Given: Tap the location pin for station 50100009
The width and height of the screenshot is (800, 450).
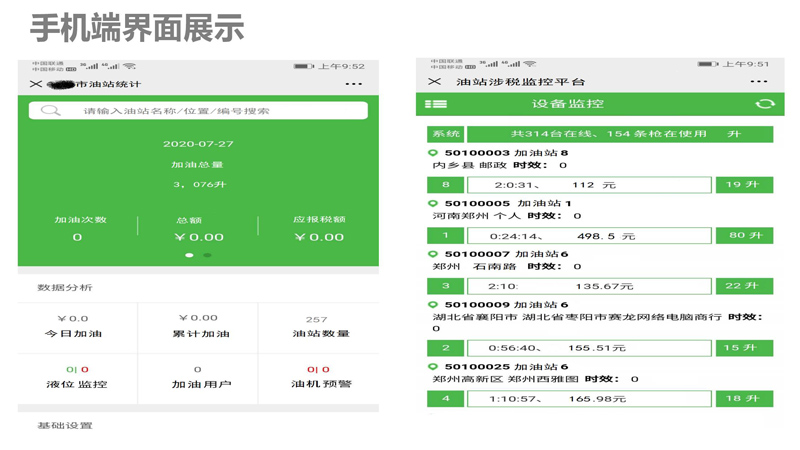Looking at the screenshot, I should click(433, 305).
